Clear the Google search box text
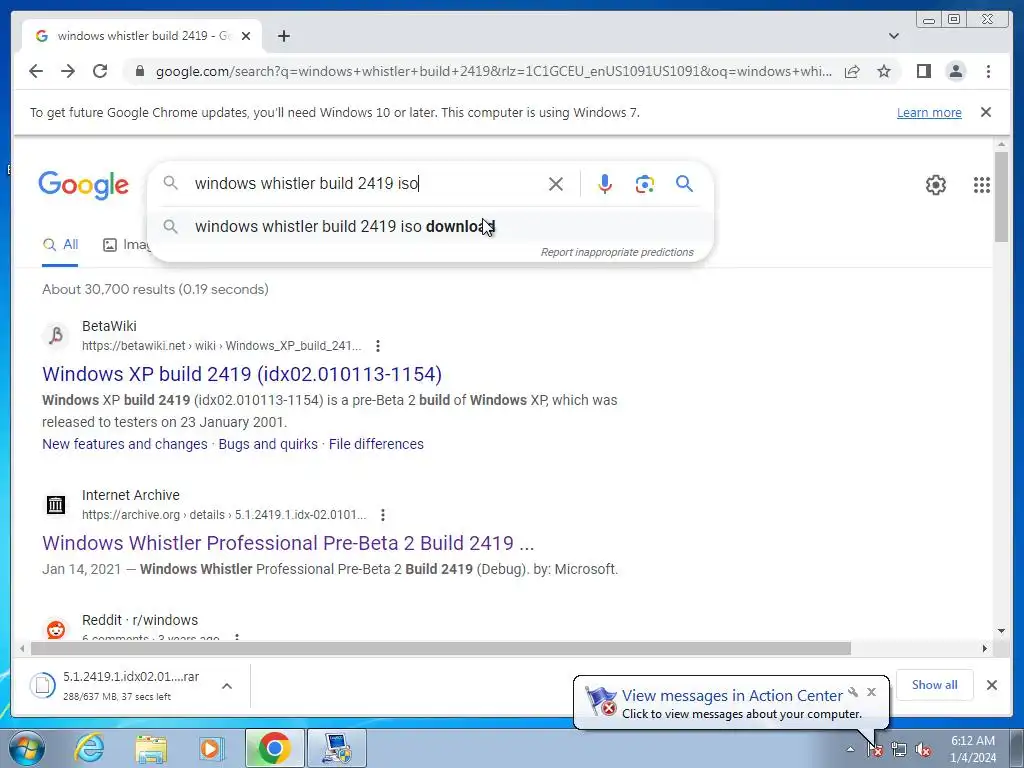This screenshot has height=768, width=1024. click(x=556, y=184)
